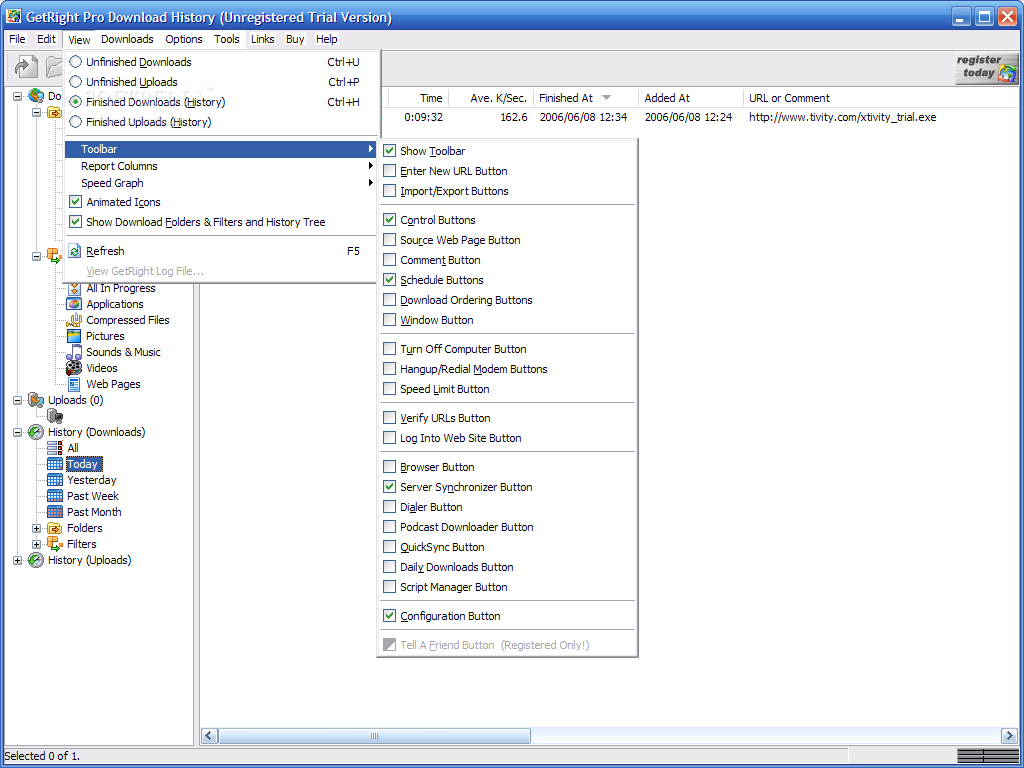The height and width of the screenshot is (768, 1024).
Task: Expand the Folders node under History
Action: tap(37, 528)
